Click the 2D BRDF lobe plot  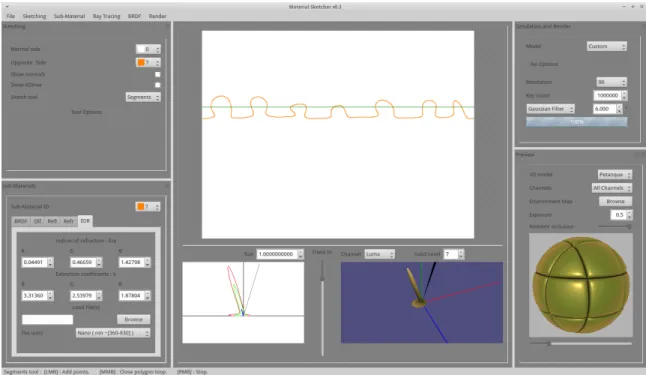[x=243, y=302]
